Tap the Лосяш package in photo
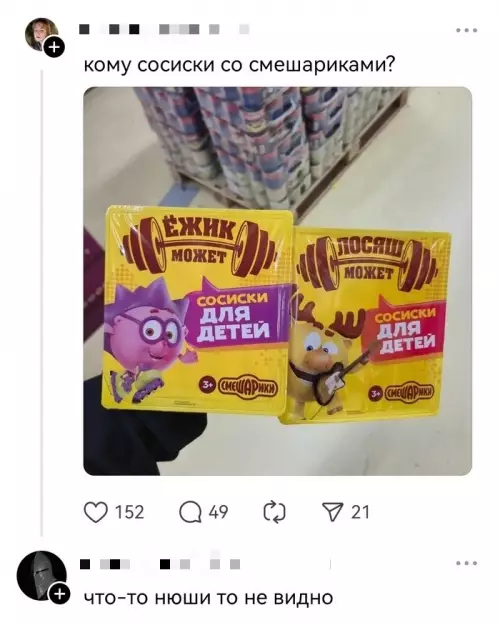Screen dimensions: 500x625 (x=366, y=325)
